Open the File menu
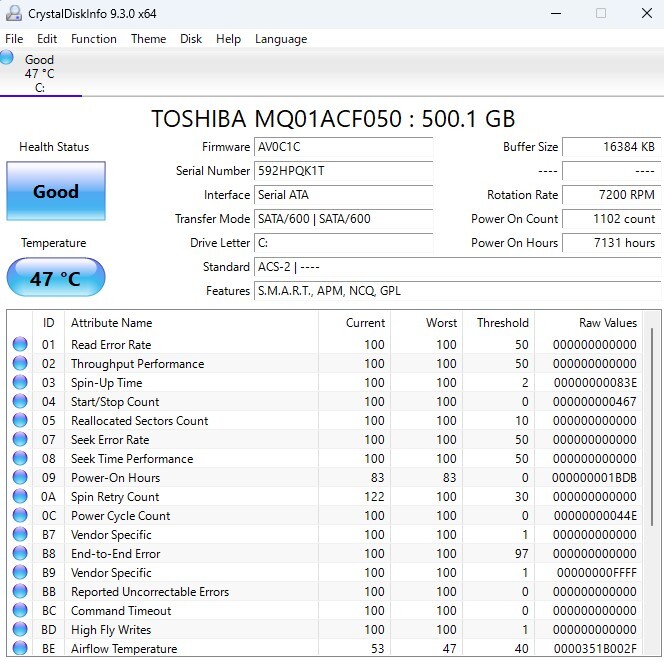 (x=14, y=39)
